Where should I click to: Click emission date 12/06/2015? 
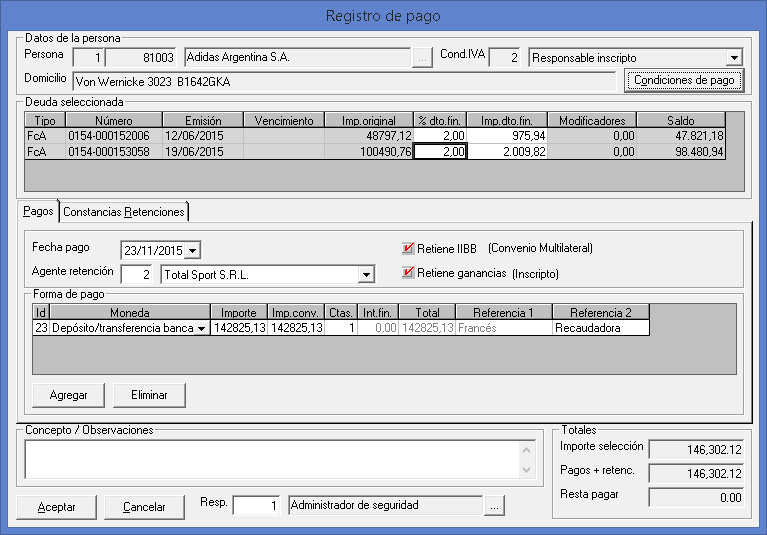pyautogui.click(x=203, y=136)
